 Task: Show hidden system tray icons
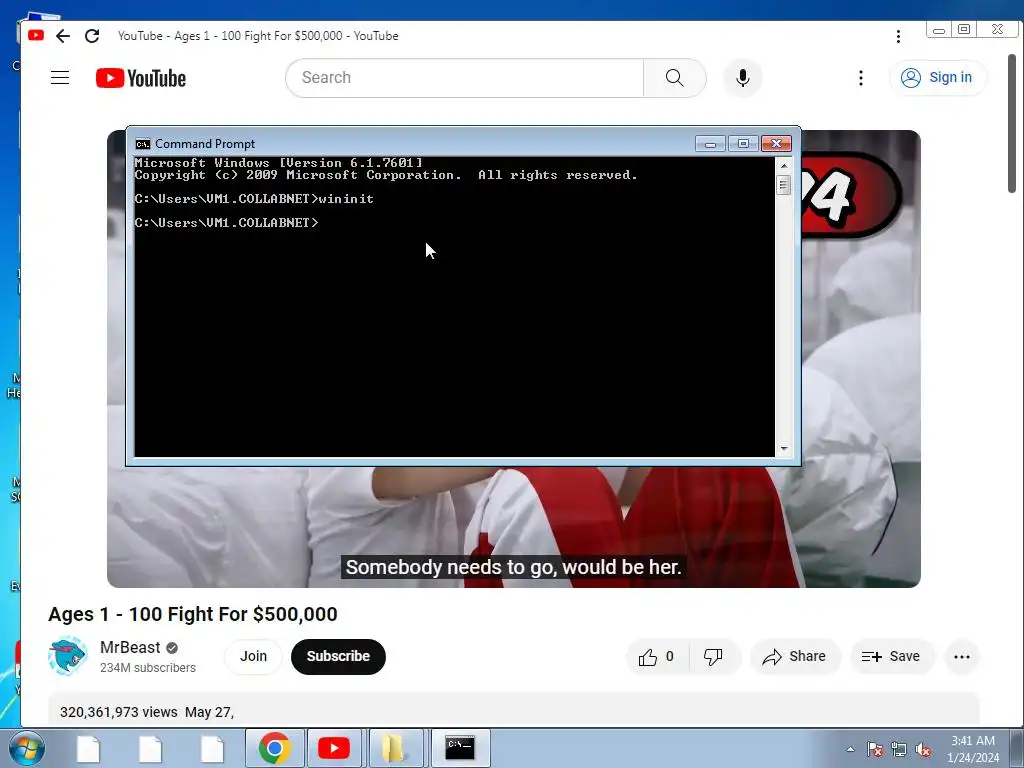pos(850,749)
